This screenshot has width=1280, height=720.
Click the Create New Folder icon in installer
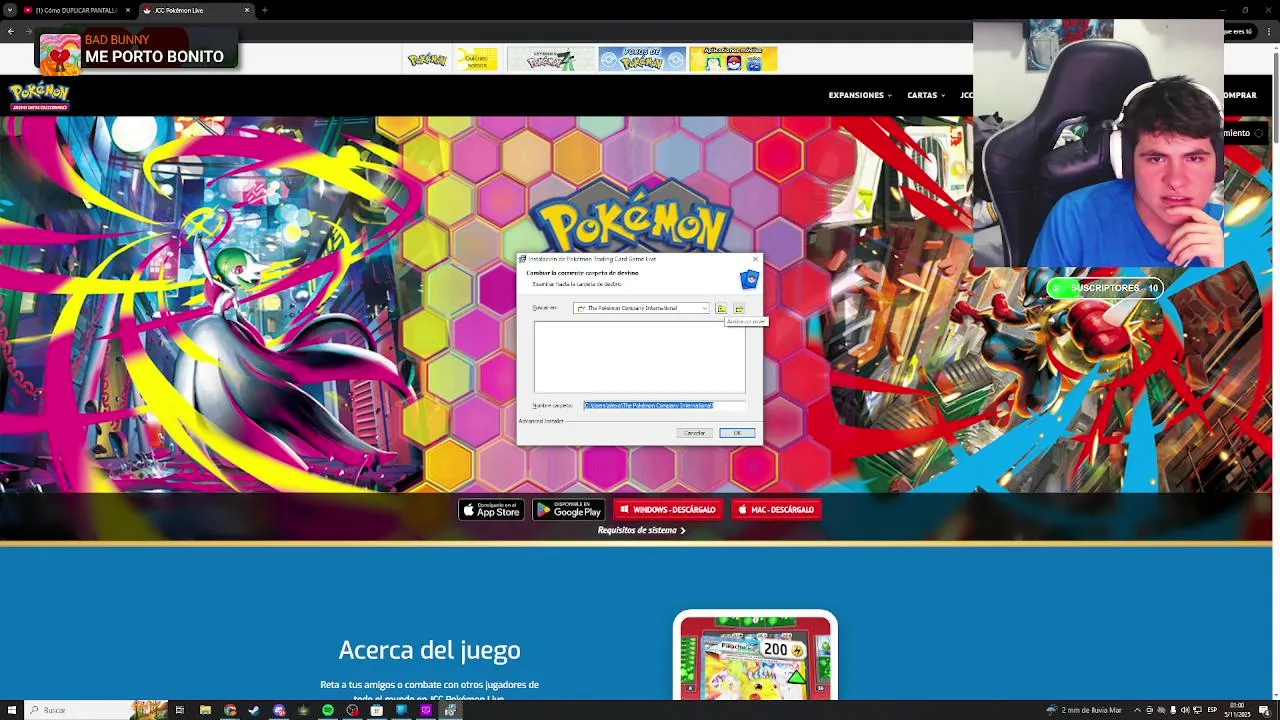(739, 308)
